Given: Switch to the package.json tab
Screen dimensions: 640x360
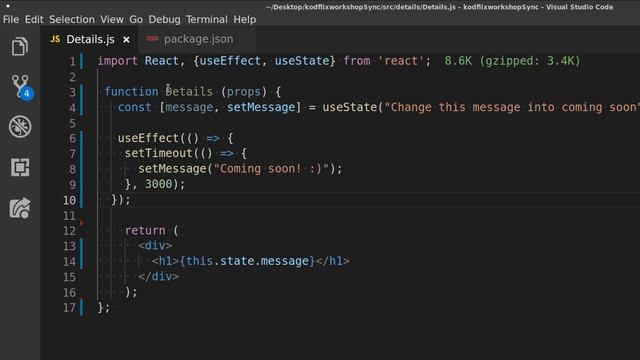Looking at the screenshot, I should (198, 39).
